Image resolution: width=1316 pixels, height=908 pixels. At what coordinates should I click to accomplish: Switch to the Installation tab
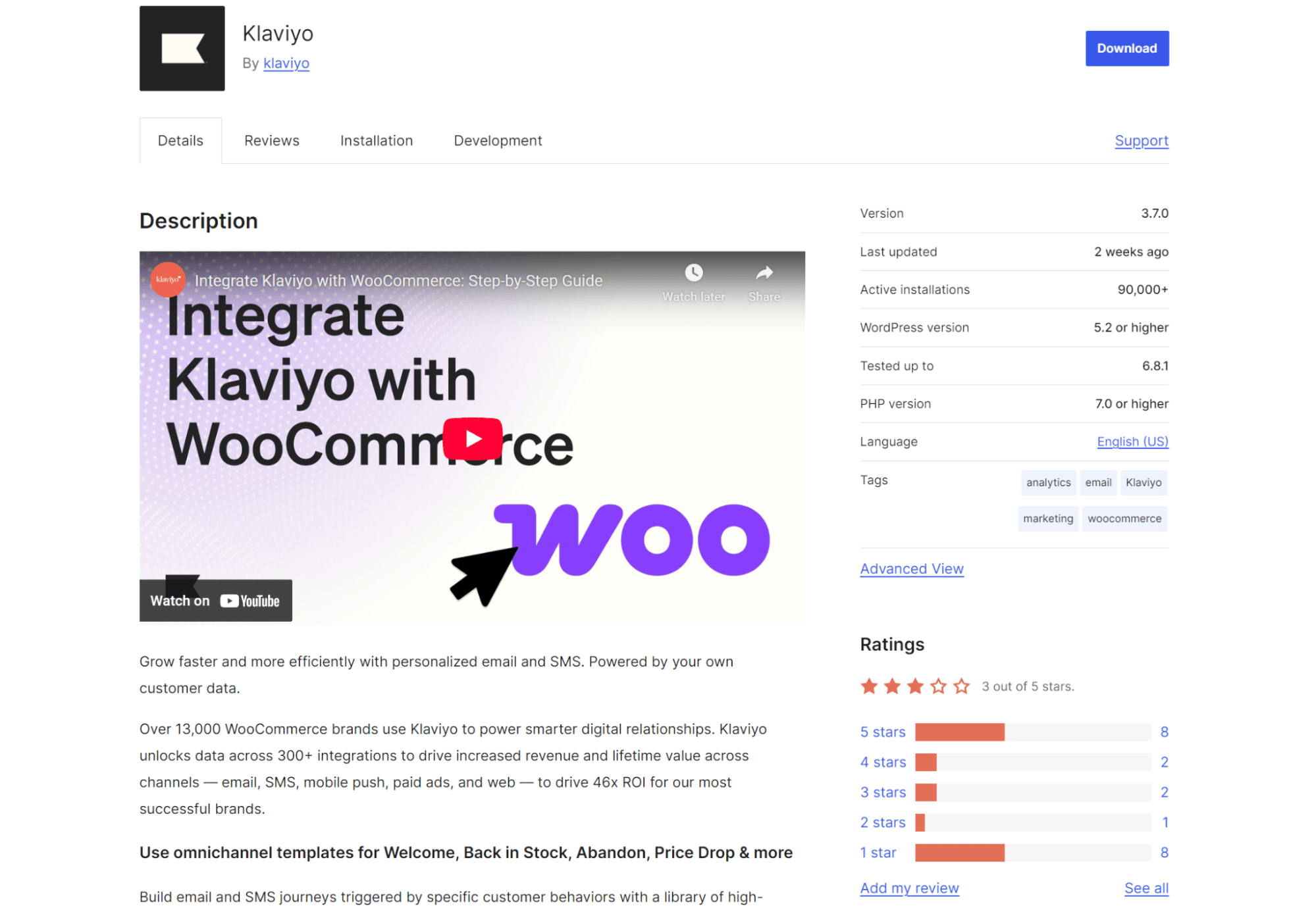click(x=376, y=140)
